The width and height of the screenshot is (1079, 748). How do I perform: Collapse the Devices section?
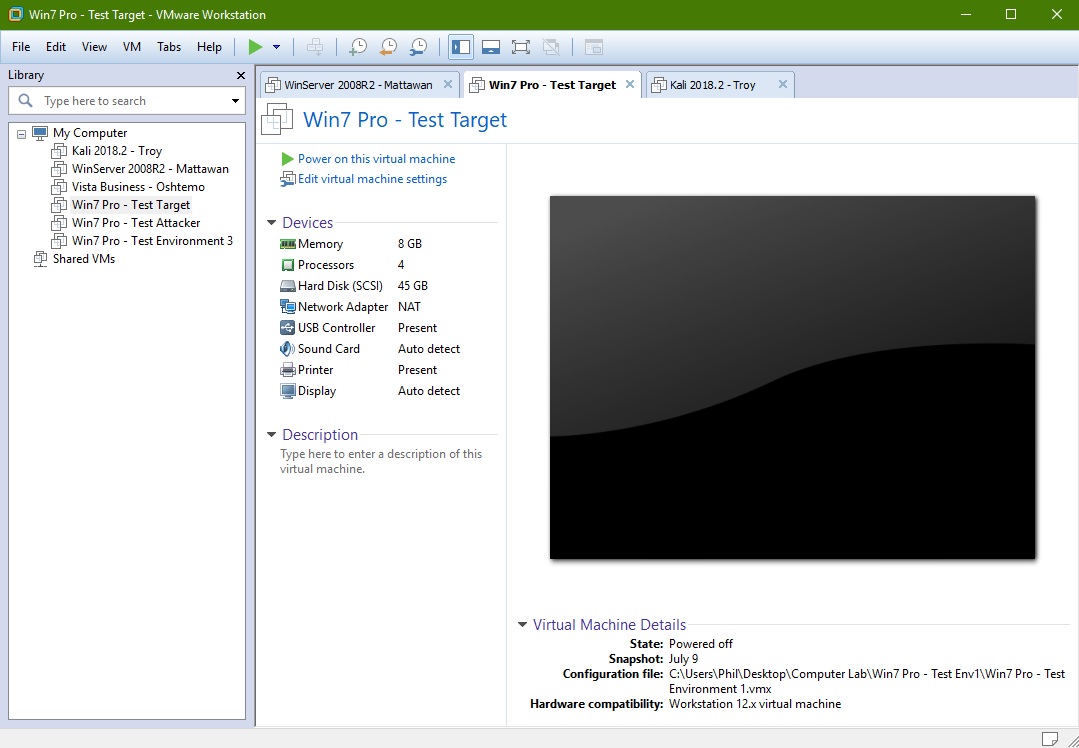click(x=272, y=222)
